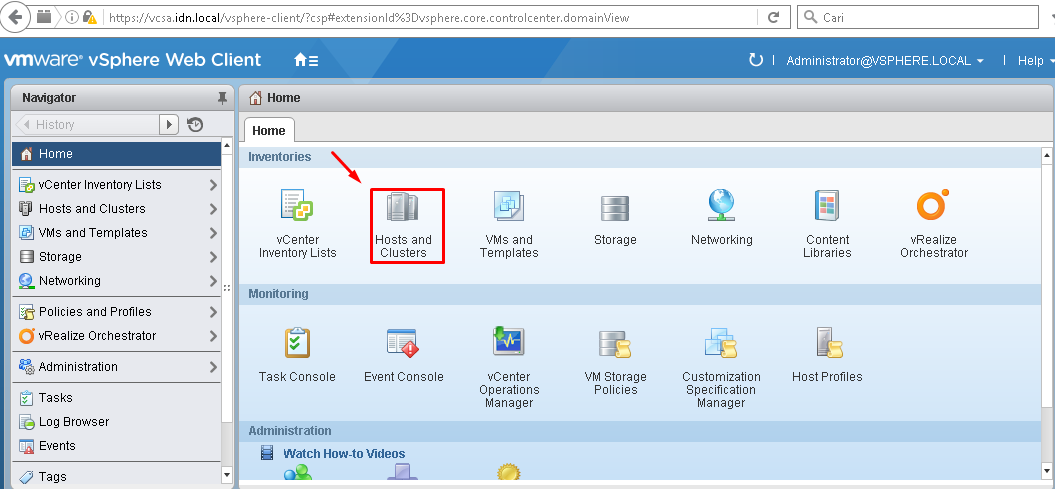Click Navigator scrollbar down arrow
The width and height of the screenshot is (1055, 489).
point(227,475)
